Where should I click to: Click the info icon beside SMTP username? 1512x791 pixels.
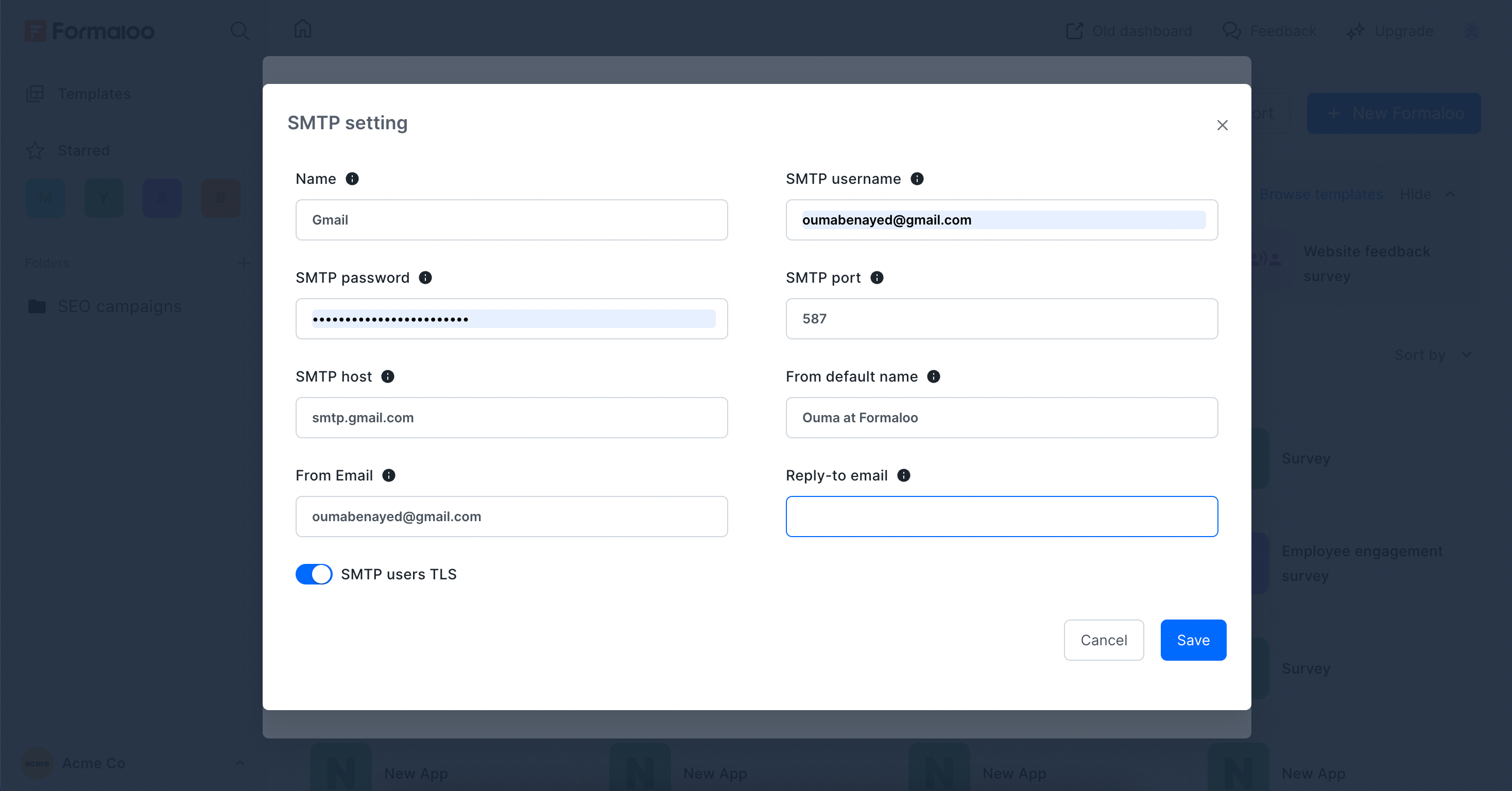pos(917,179)
